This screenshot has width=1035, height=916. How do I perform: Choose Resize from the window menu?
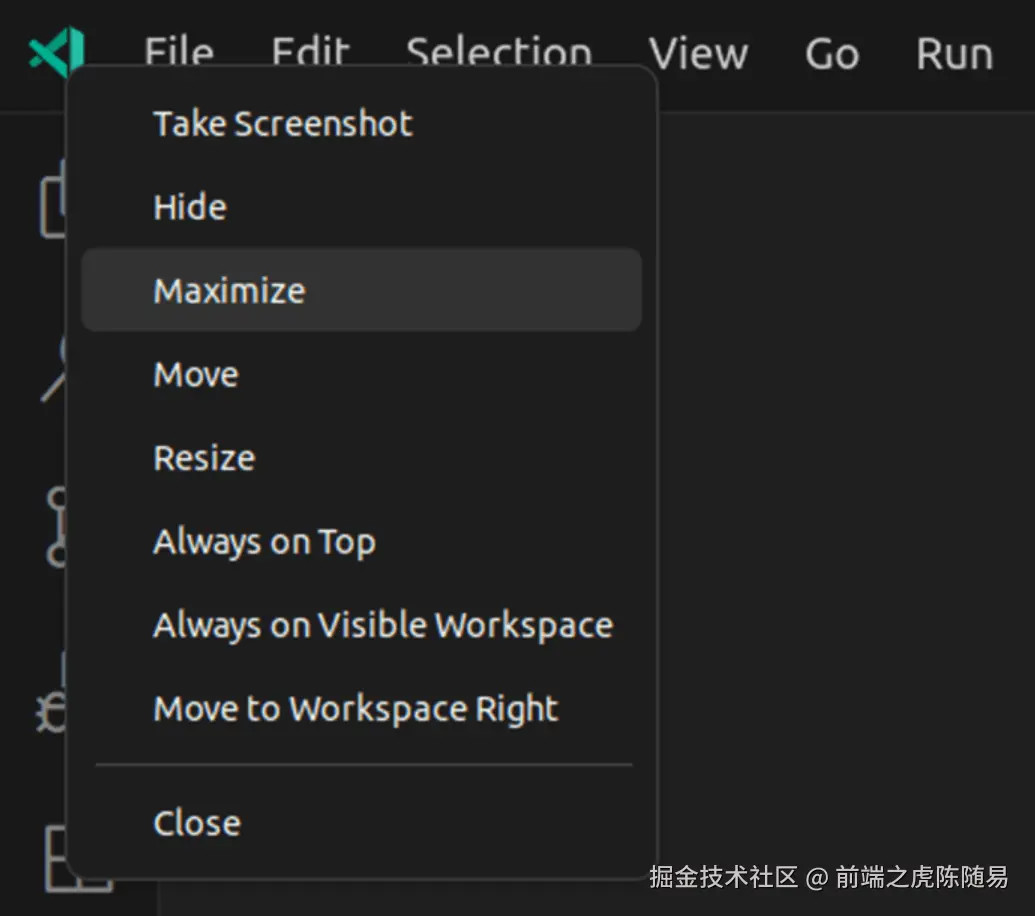(x=204, y=458)
